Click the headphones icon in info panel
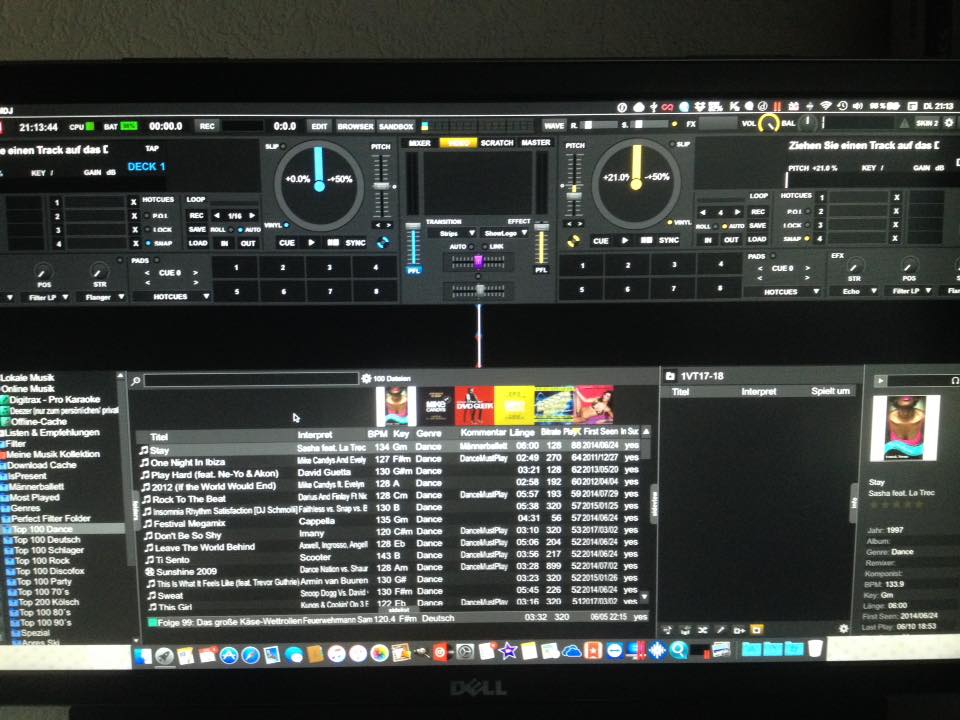 coord(954,381)
